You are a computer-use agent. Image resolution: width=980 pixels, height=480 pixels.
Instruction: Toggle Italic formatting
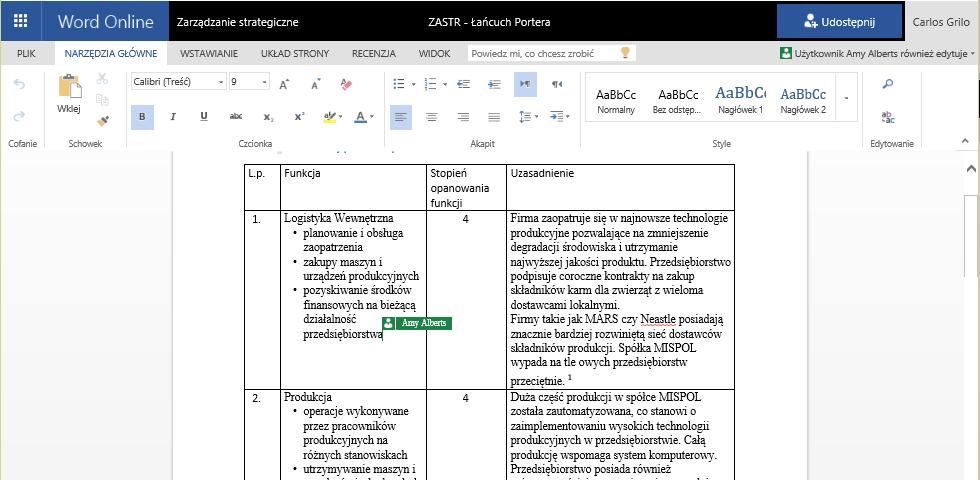click(173, 117)
